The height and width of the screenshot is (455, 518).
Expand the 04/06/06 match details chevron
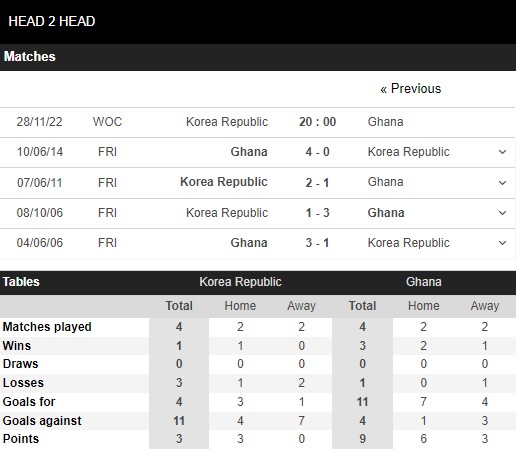(502, 243)
